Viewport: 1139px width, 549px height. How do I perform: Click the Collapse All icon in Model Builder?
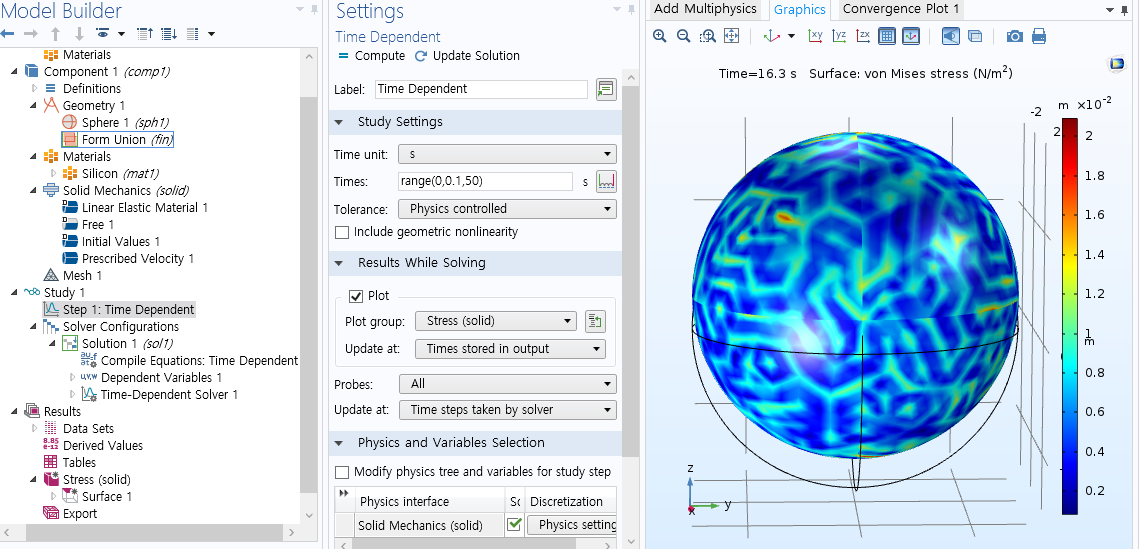(145, 34)
